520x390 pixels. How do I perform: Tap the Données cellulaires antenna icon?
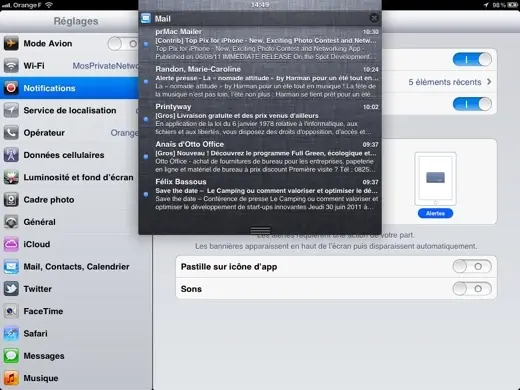click(x=11, y=155)
